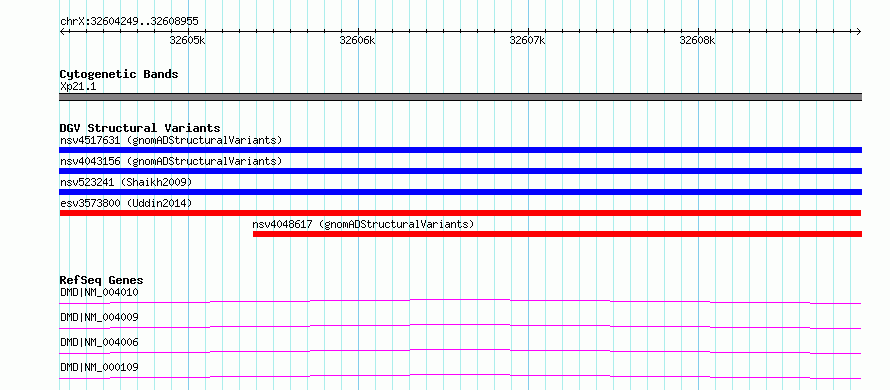The image size is (890, 390).
Task: Click the 32608k ruler tick label
Action: [x=698, y=41]
